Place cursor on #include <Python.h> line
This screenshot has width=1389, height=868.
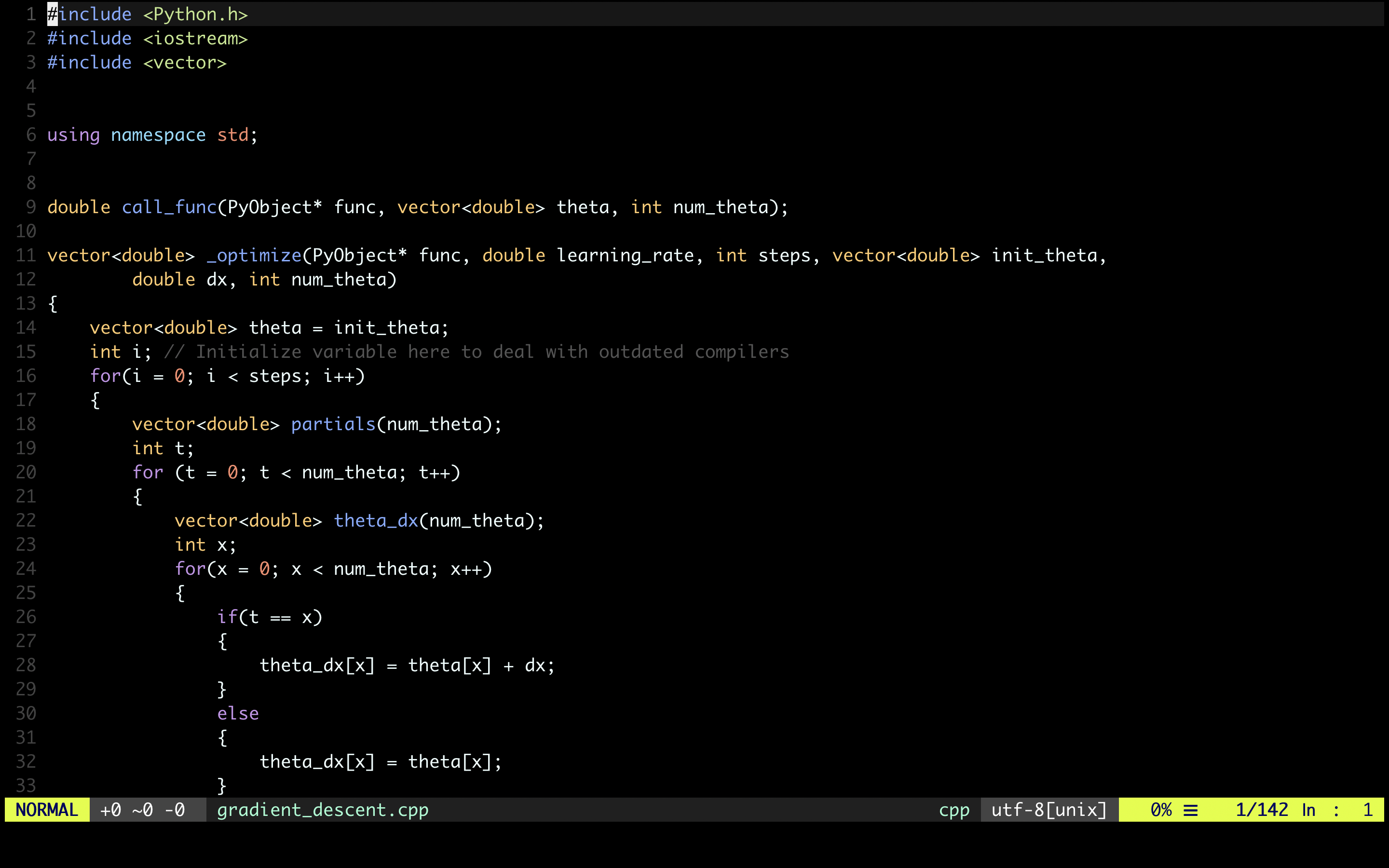pos(147,14)
